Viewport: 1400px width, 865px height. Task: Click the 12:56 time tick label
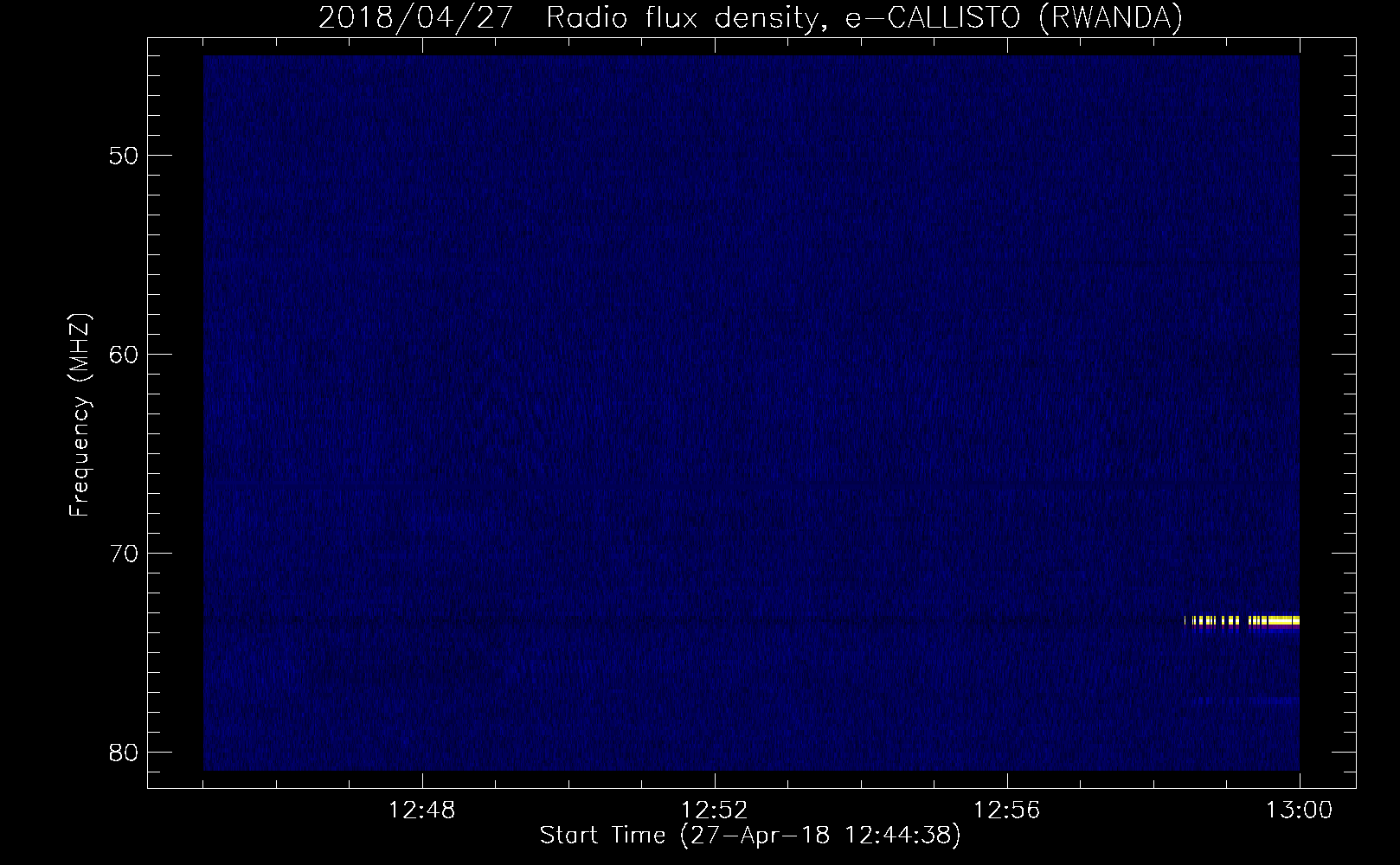(1007, 811)
